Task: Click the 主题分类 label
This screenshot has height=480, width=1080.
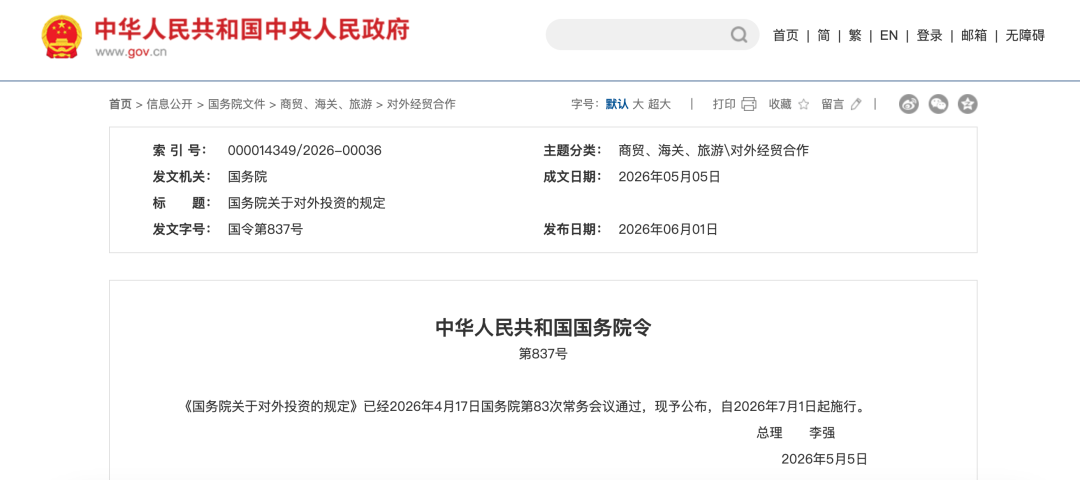Action: tap(572, 151)
